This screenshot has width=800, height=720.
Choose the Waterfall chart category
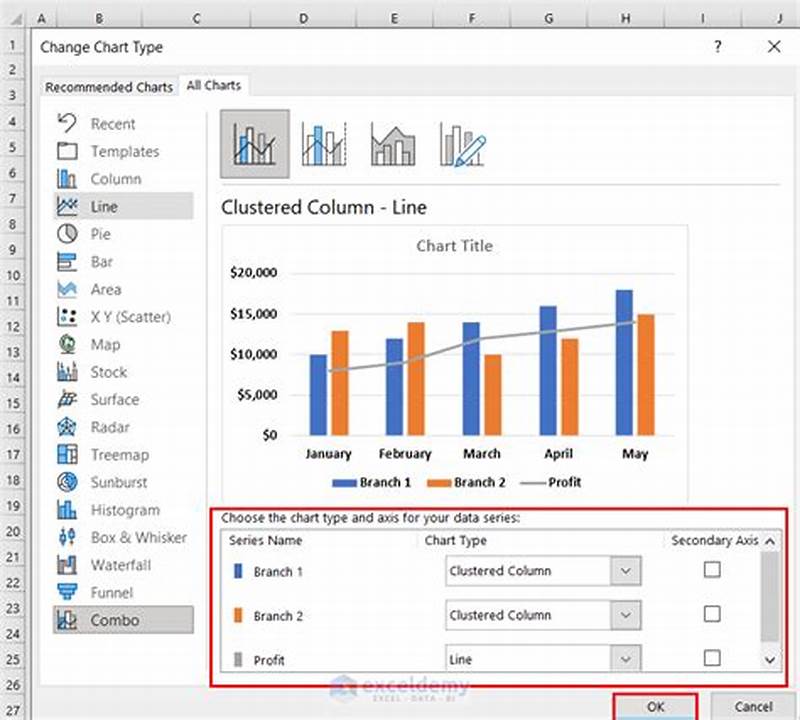(113, 565)
